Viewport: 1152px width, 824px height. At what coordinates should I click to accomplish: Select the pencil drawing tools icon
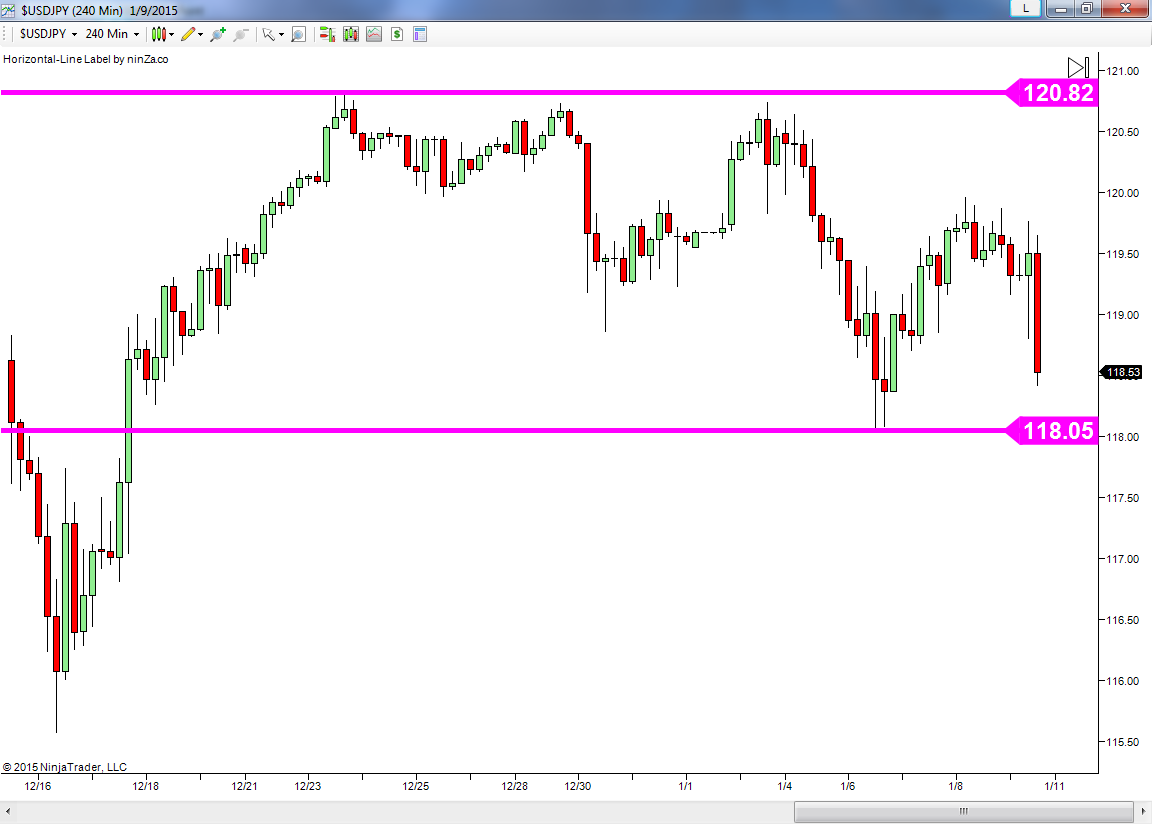point(188,34)
